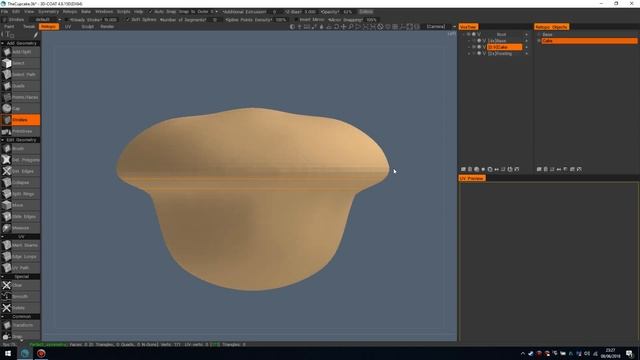640x360 pixels.
Task: Activate the Select Path tool
Action: click(20, 75)
